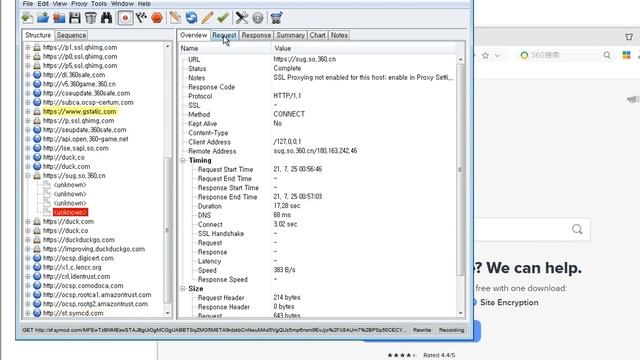Image resolution: width=640 pixels, height=360 pixels.
Task: Edit request using the pencil icon
Action: pos(207,18)
